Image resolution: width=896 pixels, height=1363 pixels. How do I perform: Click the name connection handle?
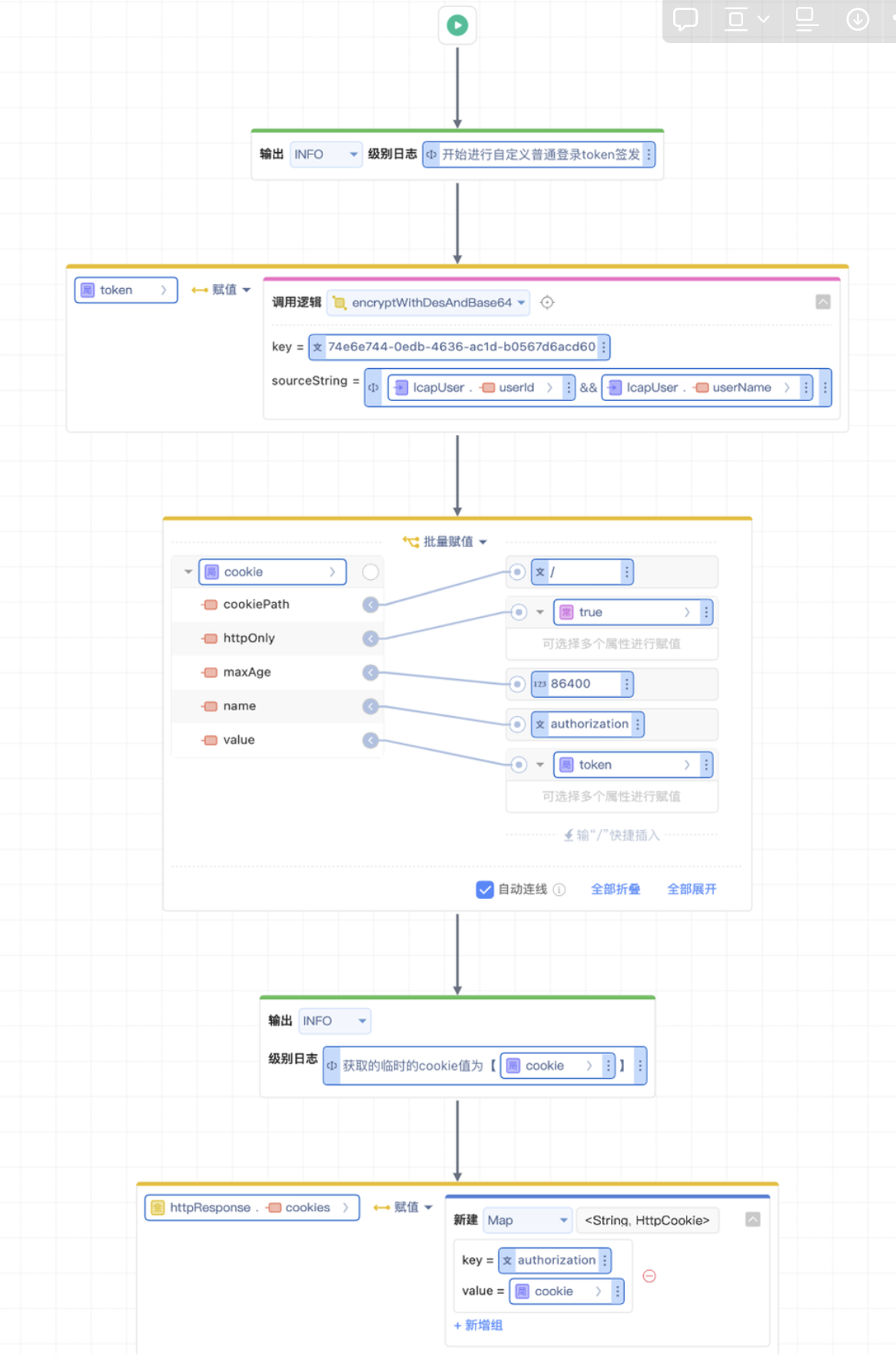click(370, 706)
